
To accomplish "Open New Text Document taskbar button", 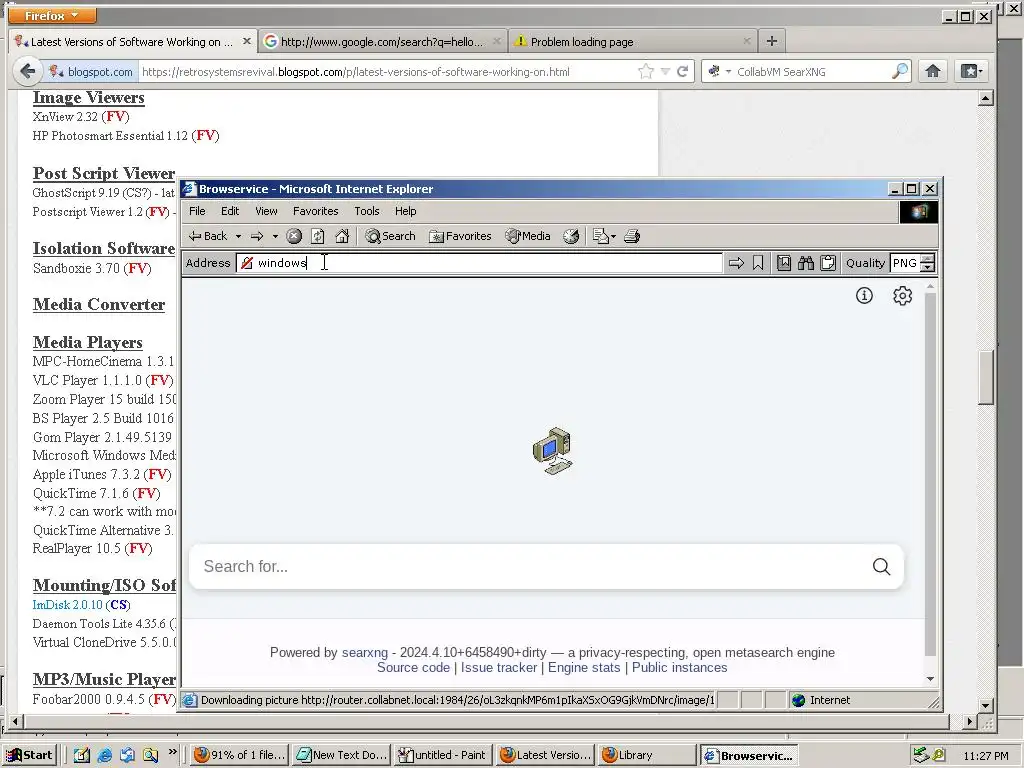I will tap(342, 755).
